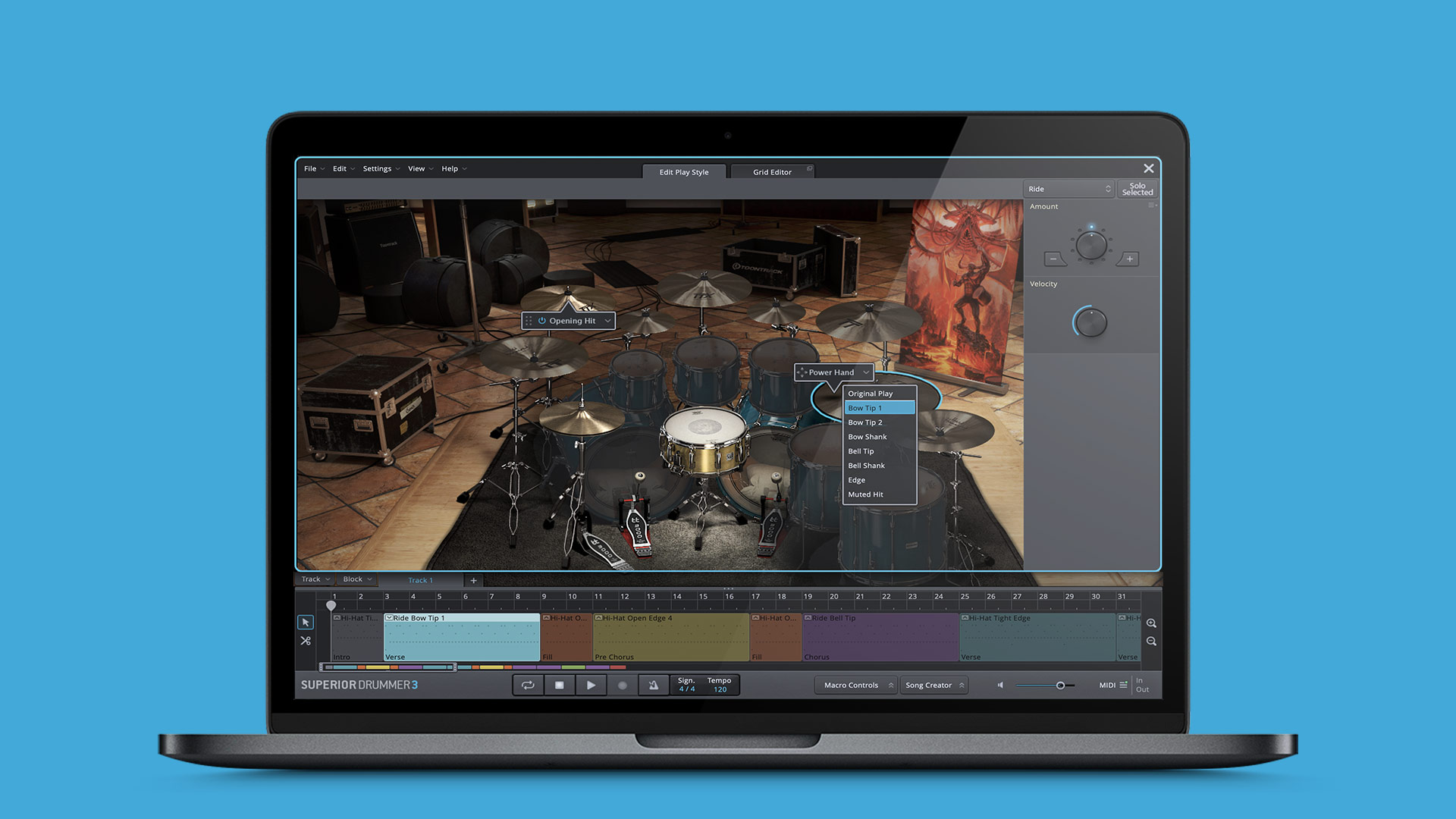The width and height of the screenshot is (1456, 819).
Task: Click the speaker volume icon
Action: (x=1000, y=685)
